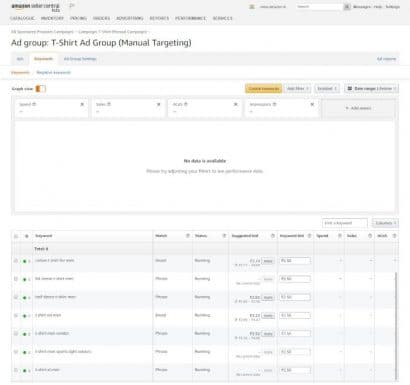Click the ACoS card info icon
410x385 pixels.
coord(186,104)
